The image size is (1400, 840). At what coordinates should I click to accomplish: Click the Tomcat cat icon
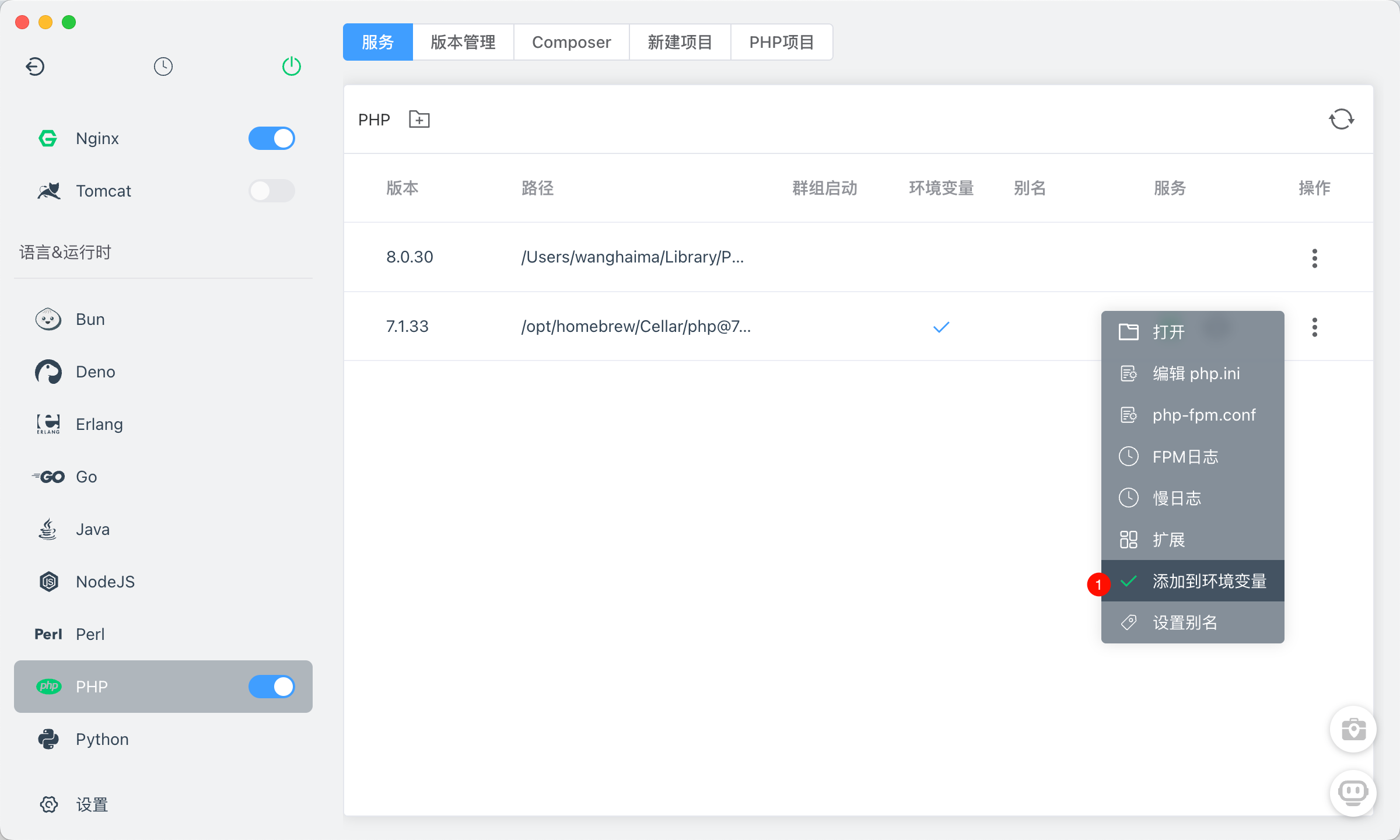click(49, 191)
